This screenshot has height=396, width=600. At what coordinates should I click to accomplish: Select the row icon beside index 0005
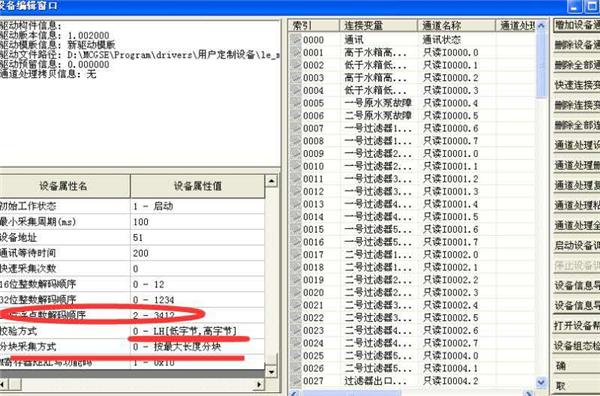pos(295,103)
